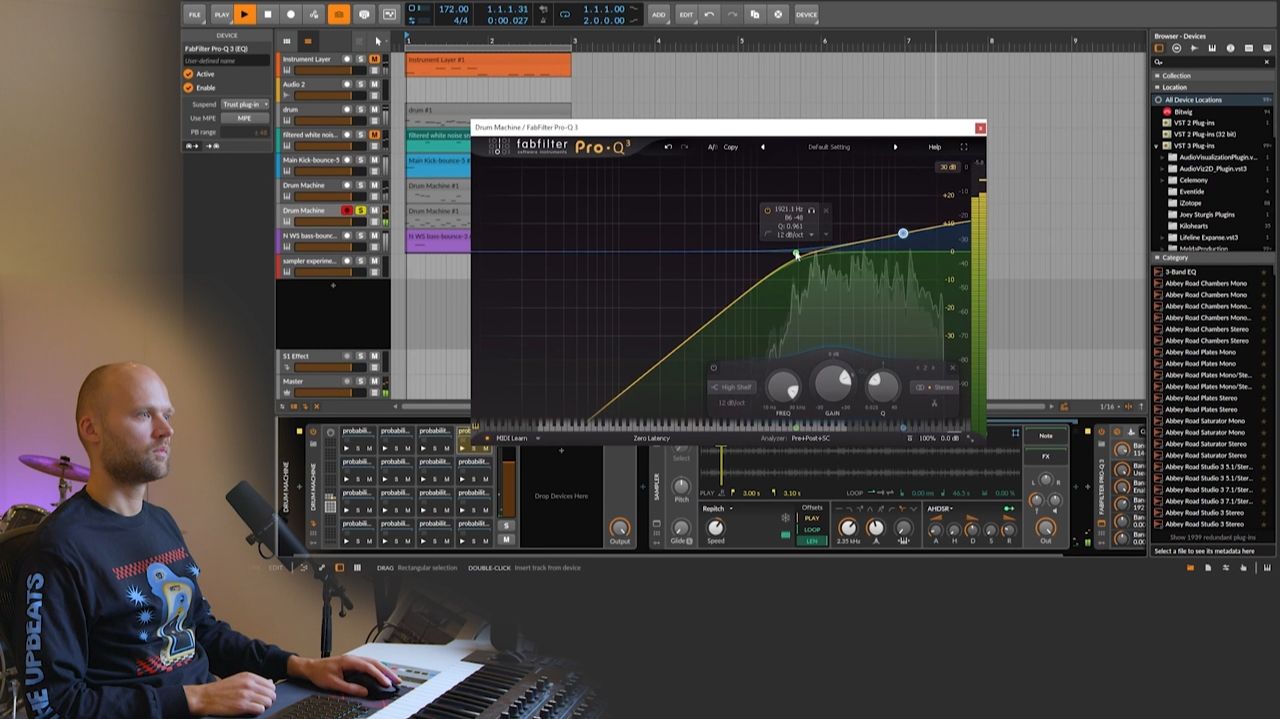Viewport: 1280px width, 719px height.
Task: Toggle the band power icon in the band popup
Action: tap(767, 210)
